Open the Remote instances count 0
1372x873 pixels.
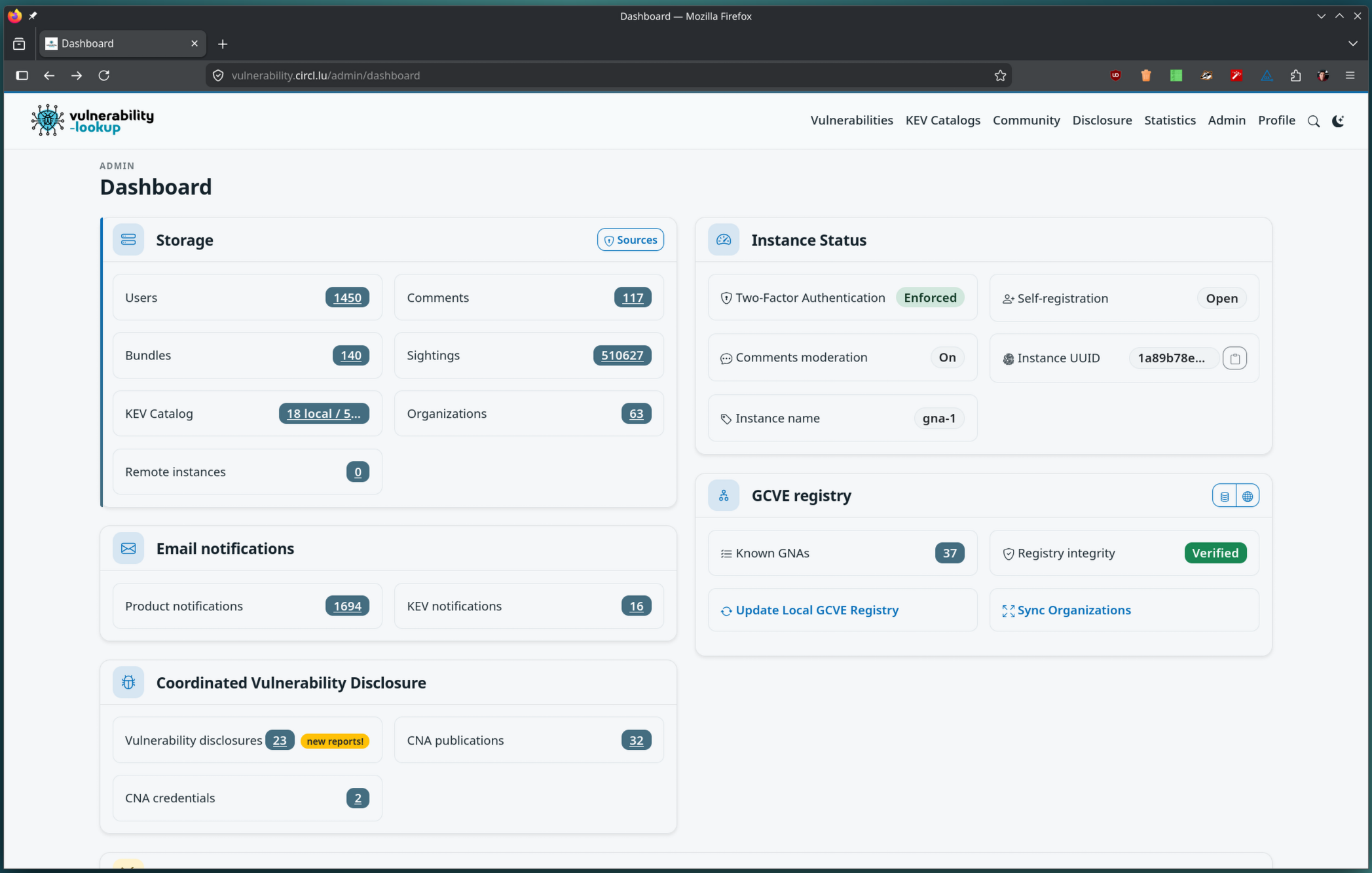click(x=358, y=472)
